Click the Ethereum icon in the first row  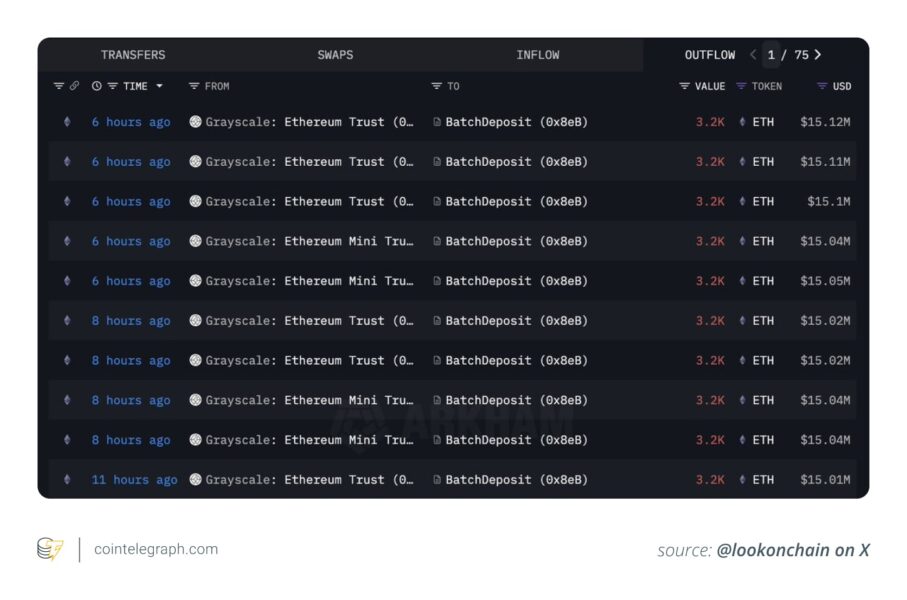[x=67, y=122]
